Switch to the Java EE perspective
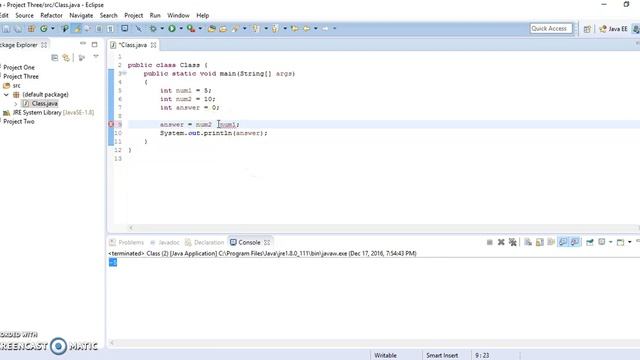Viewport: 640px width, 360px height. tap(613, 29)
